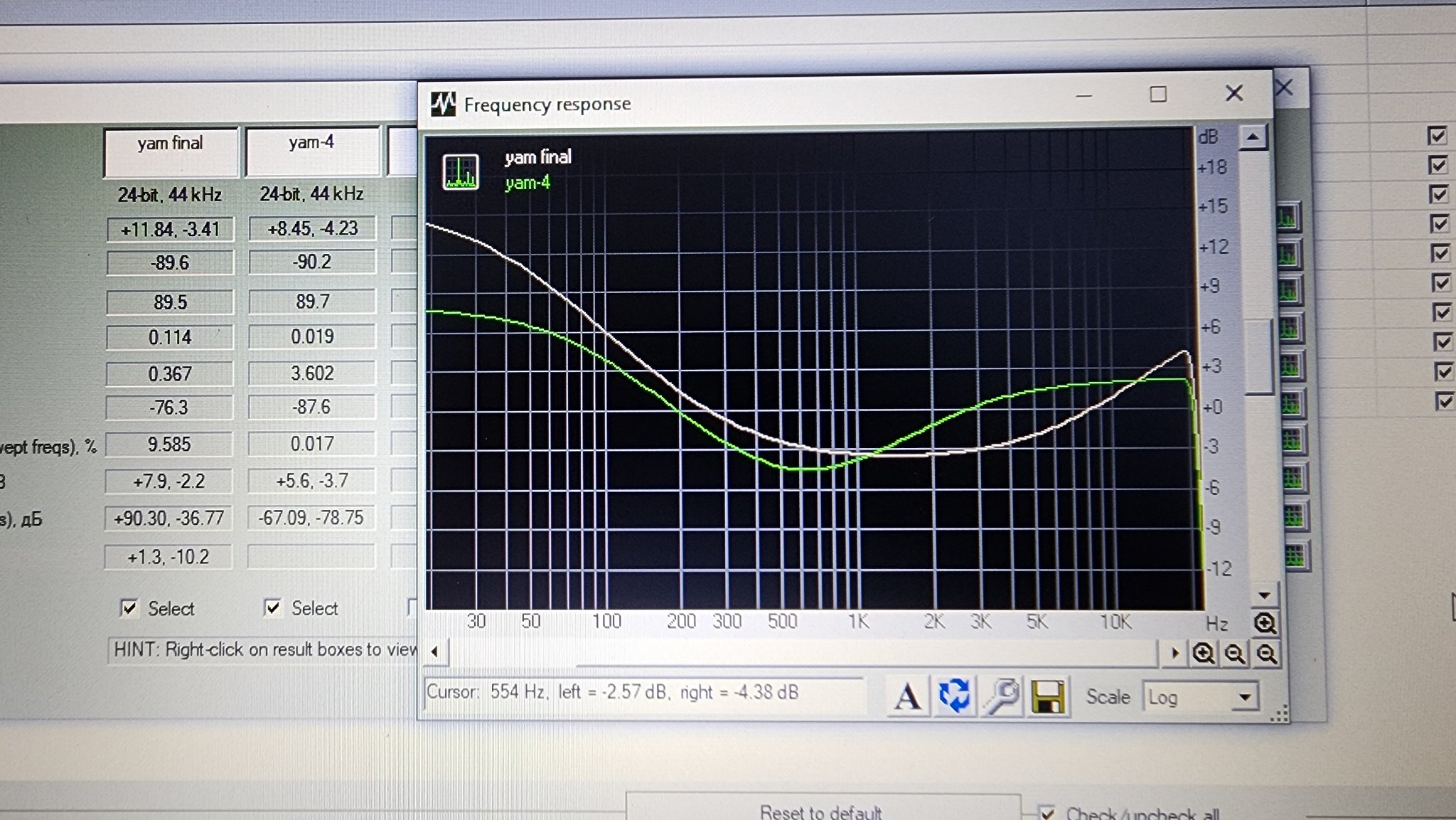Viewport: 1456px width, 820px height.
Task: Click the +5.6, -3.7 result box
Action: pyautogui.click(x=311, y=481)
